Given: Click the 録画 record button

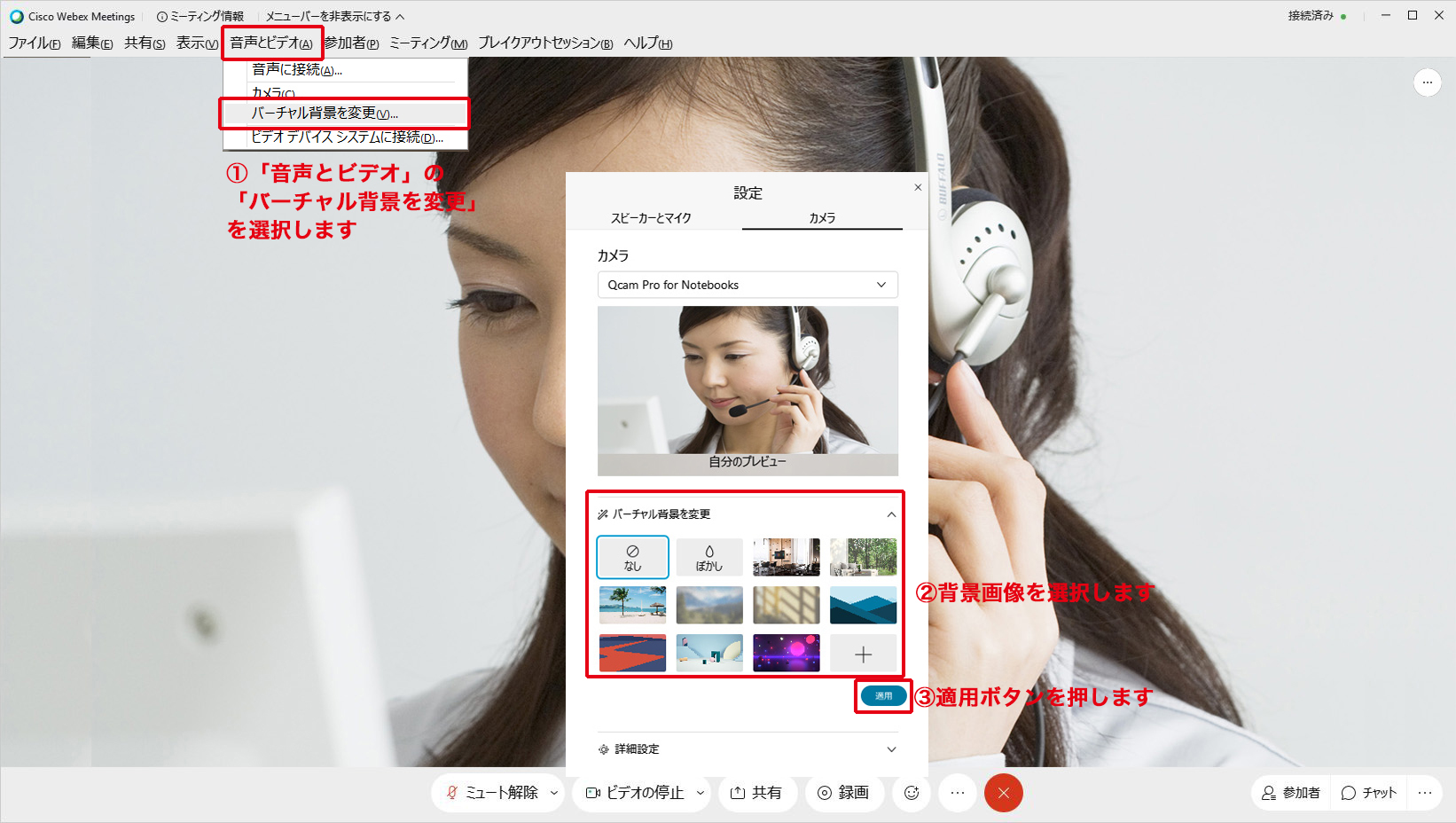Looking at the screenshot, I should coord(844,793).
